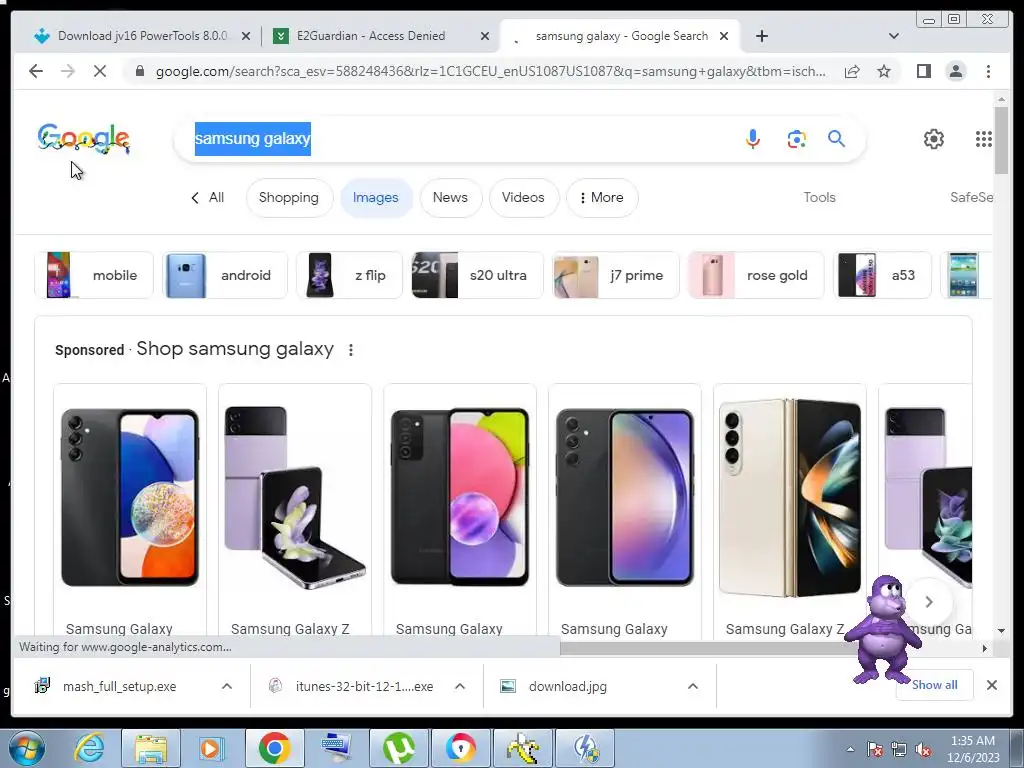
Task: Go back to All results
Action: 207,197
